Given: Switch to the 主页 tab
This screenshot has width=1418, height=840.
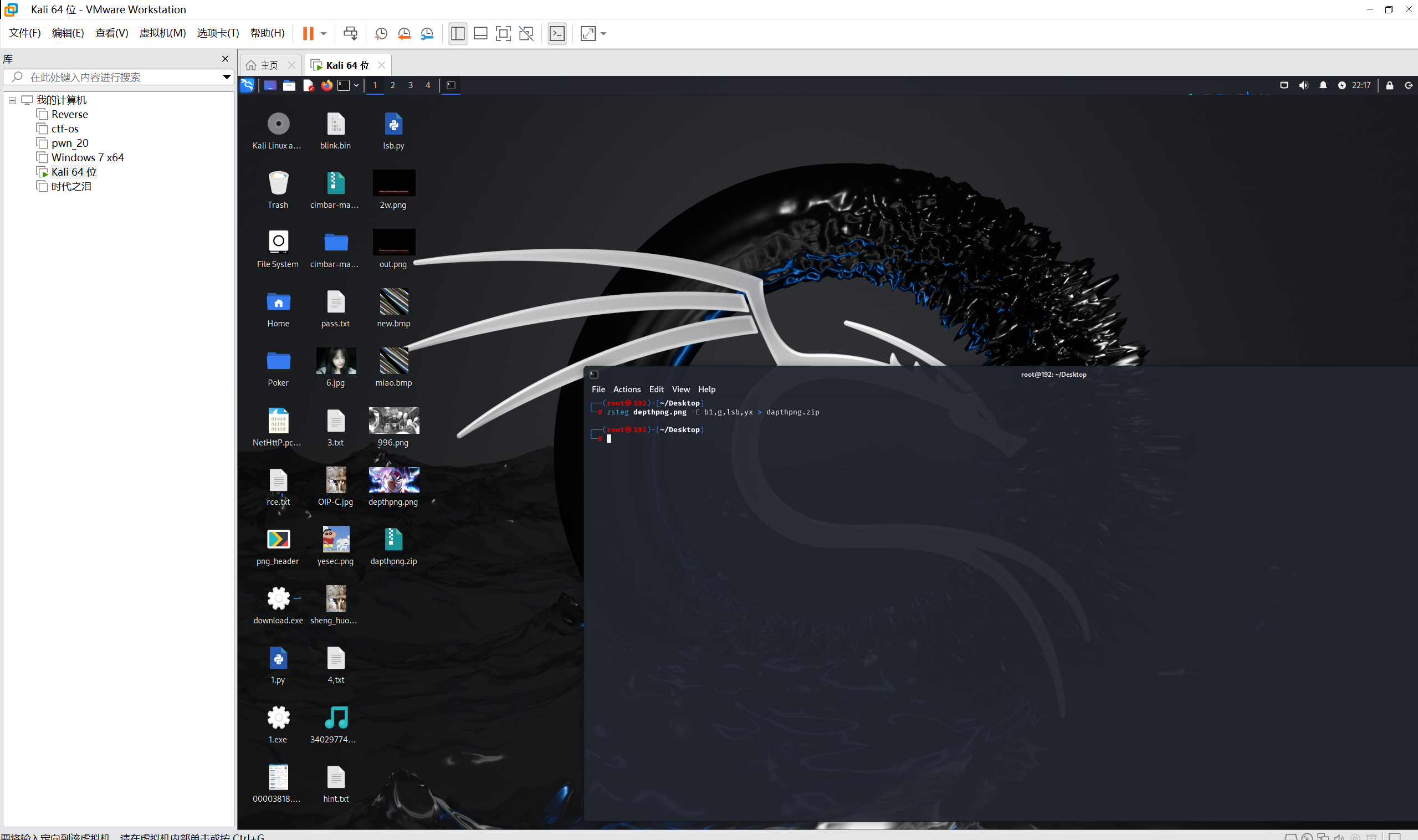Looking at the screenshot, I should point(269,65).
